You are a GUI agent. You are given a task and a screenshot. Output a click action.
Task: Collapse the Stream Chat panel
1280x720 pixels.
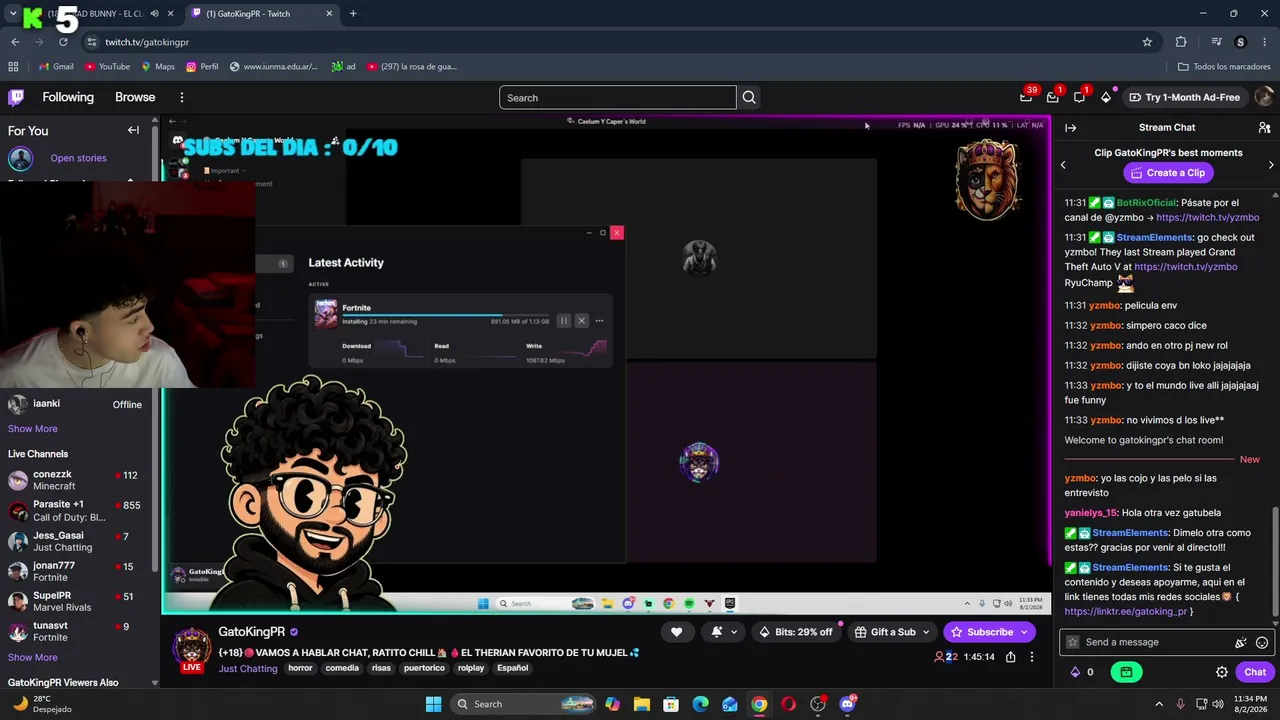tap(1070, 128)
